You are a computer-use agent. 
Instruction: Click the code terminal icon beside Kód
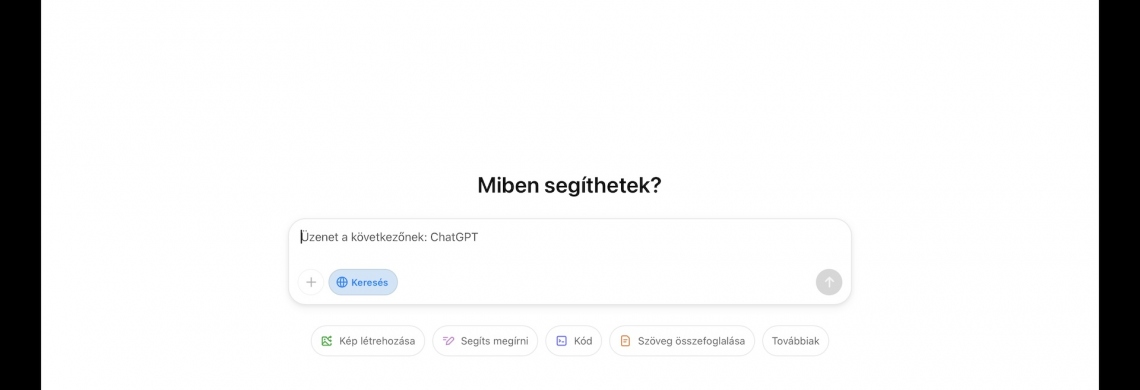point(561,341)
